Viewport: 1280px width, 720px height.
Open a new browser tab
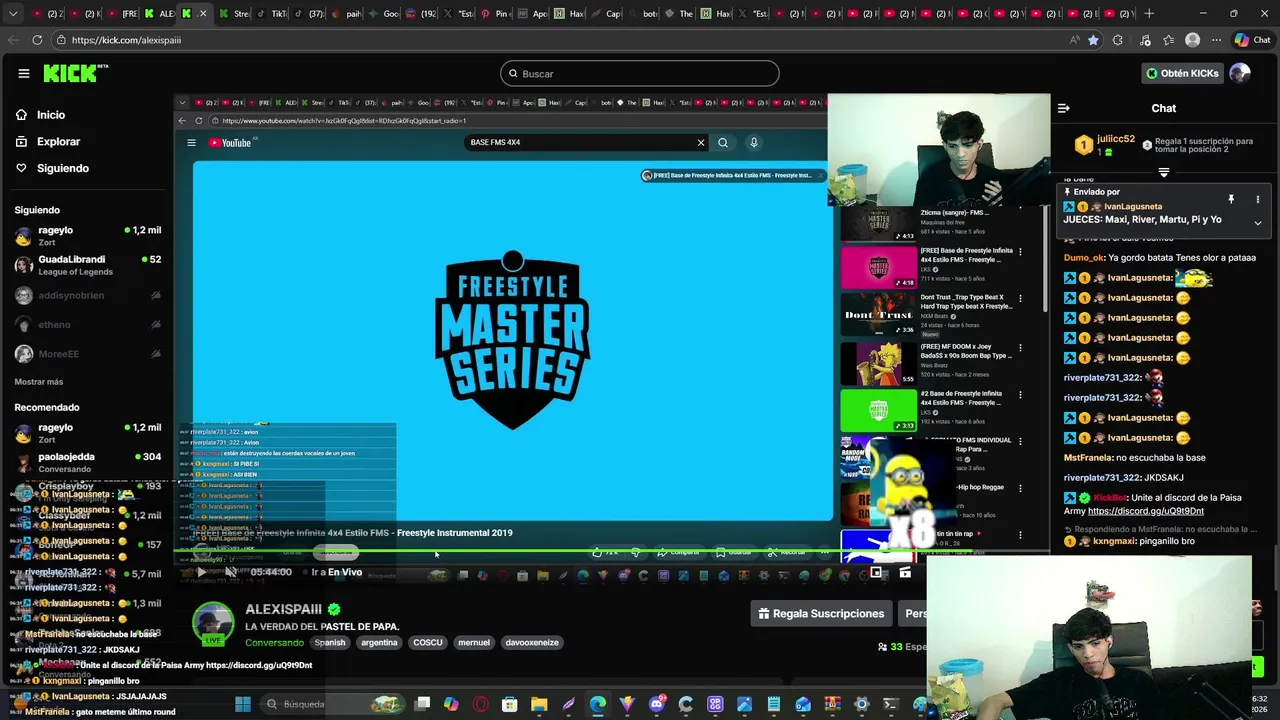[x=1149, y=13]
